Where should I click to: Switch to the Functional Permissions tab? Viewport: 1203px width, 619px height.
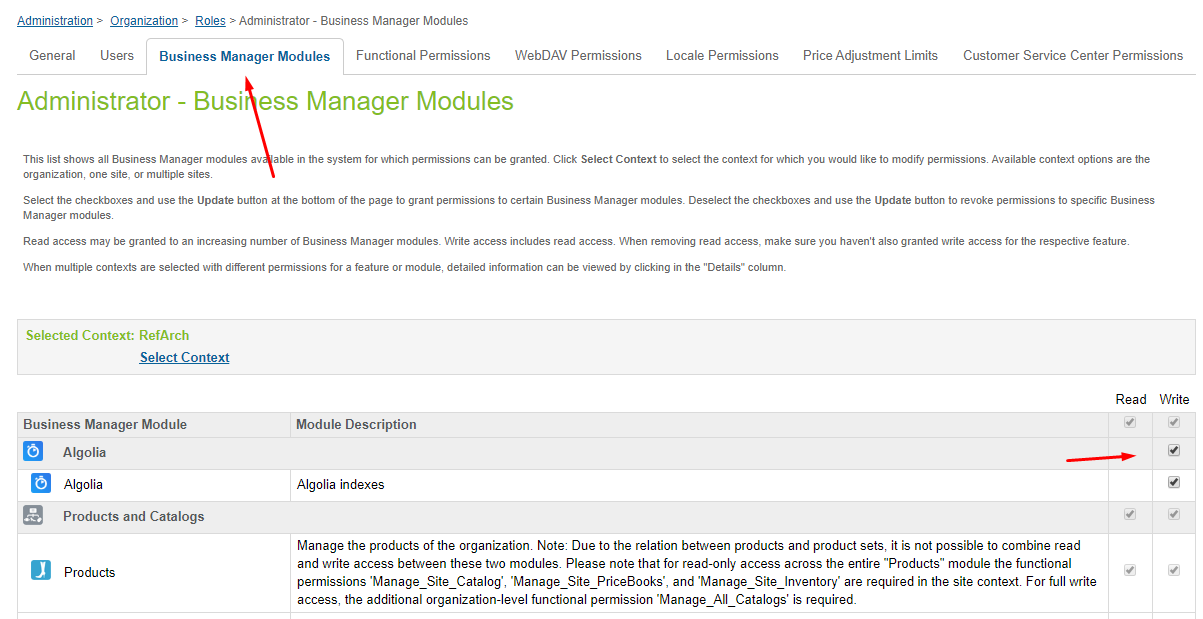click(x=422, y=55)
